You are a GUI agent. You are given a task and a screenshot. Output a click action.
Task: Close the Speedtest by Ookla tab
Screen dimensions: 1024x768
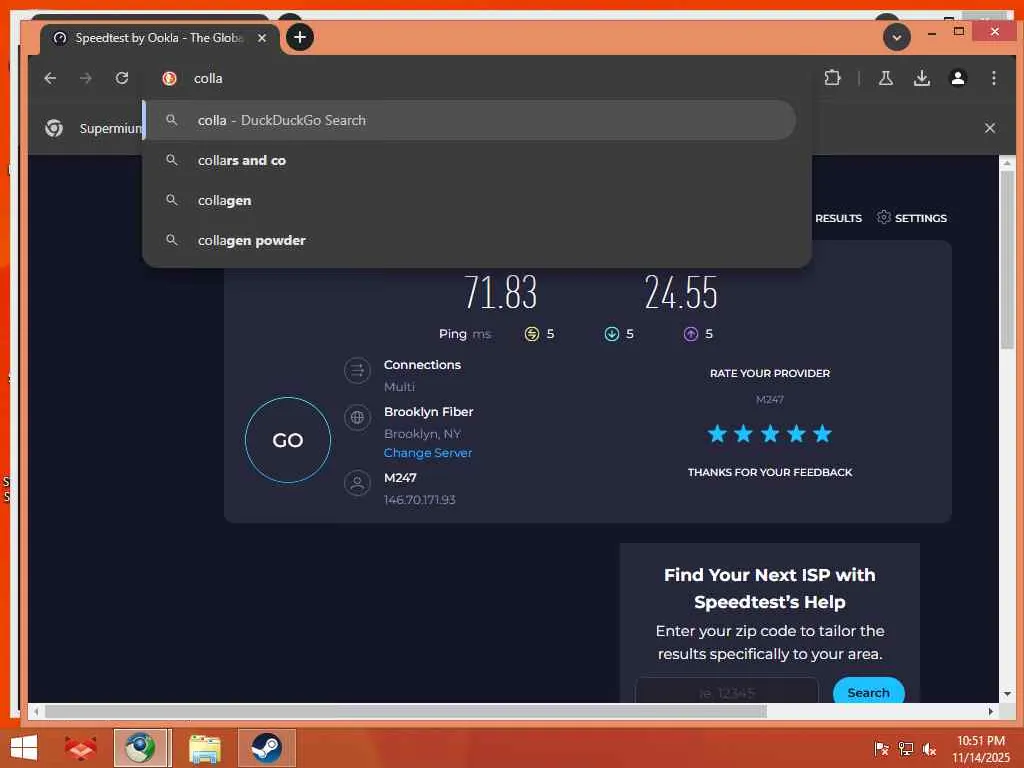pyautogui.click(x=262, y=38)
